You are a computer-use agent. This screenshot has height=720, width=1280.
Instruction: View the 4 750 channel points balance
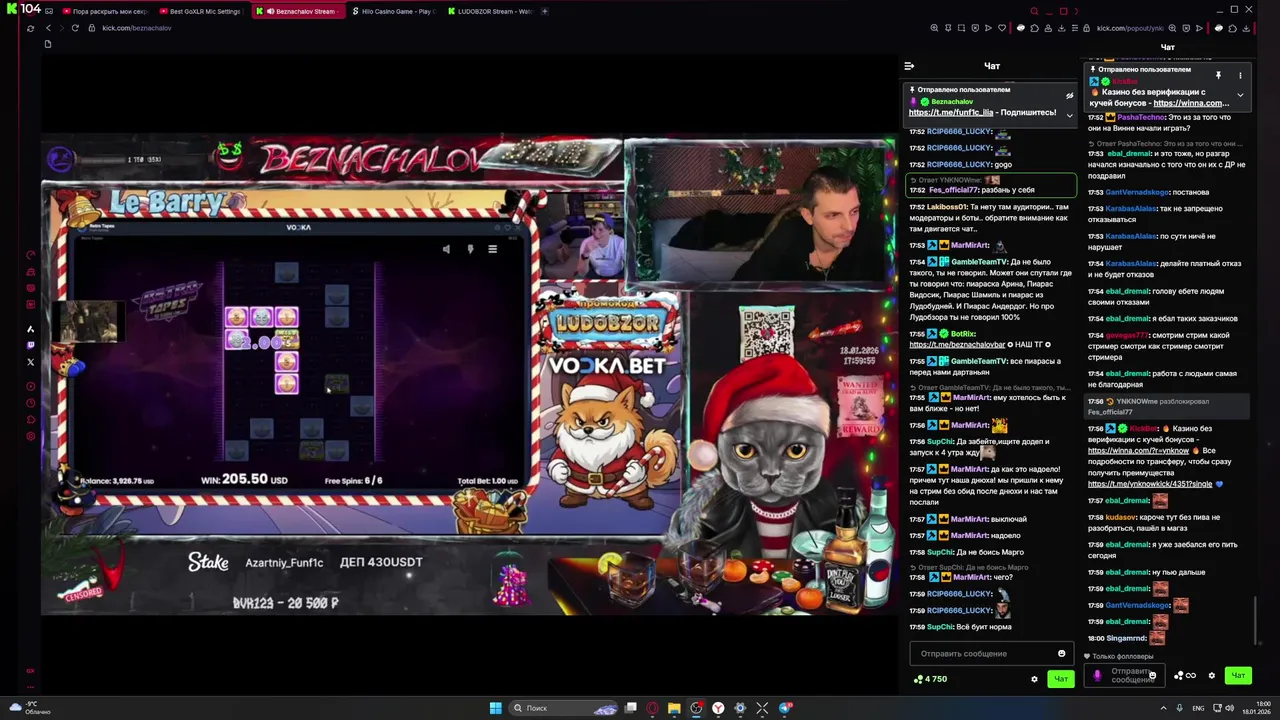coord(930,679)
